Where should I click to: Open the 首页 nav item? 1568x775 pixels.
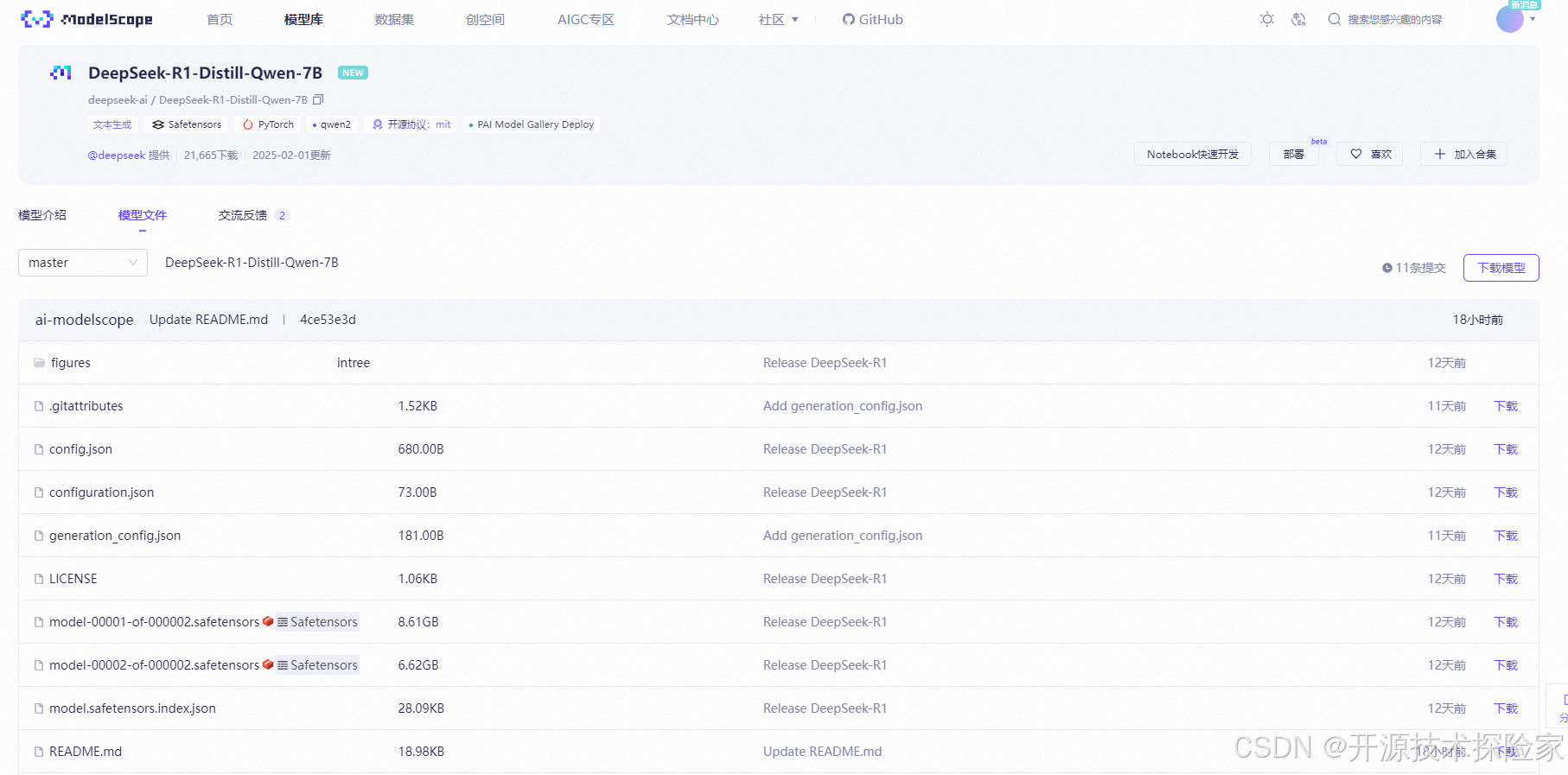pyautogui.click(x=220, y=19)
